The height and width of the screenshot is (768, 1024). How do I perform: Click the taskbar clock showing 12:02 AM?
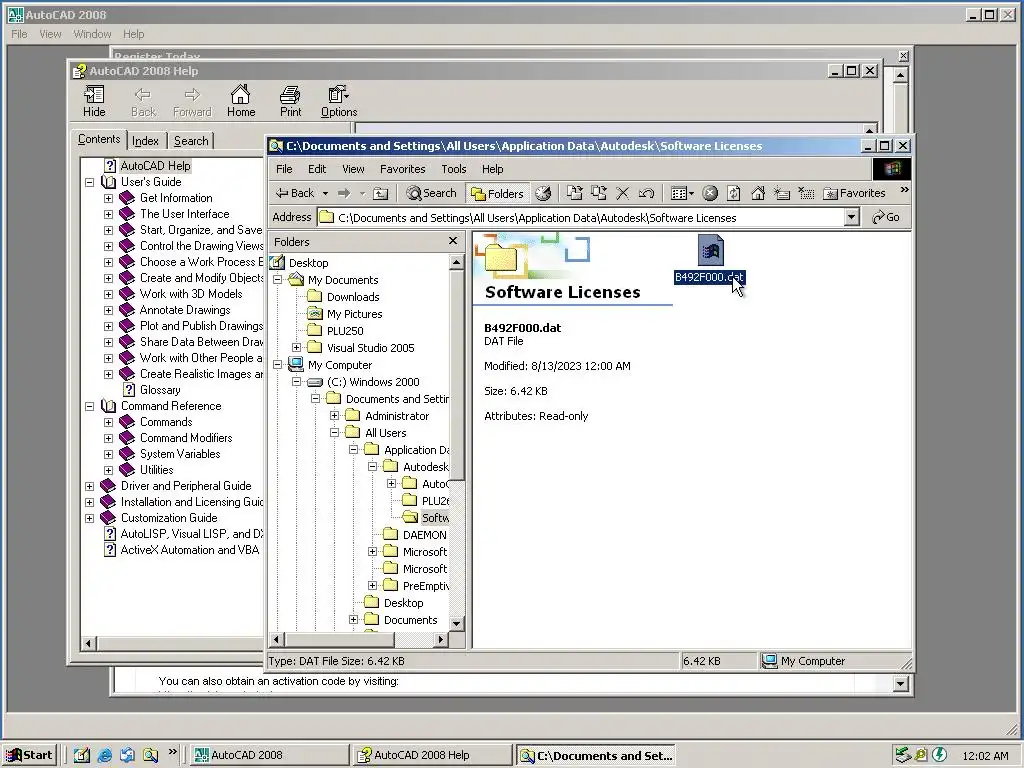pyautogui.click(x=985, y=756)
